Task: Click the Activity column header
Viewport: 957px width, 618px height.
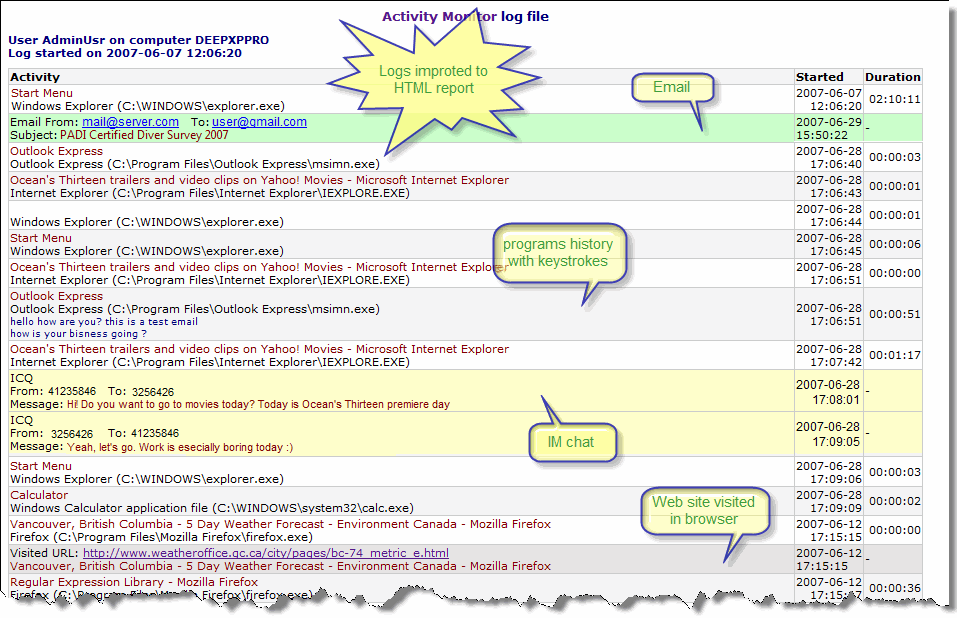Action: [35, 77]
